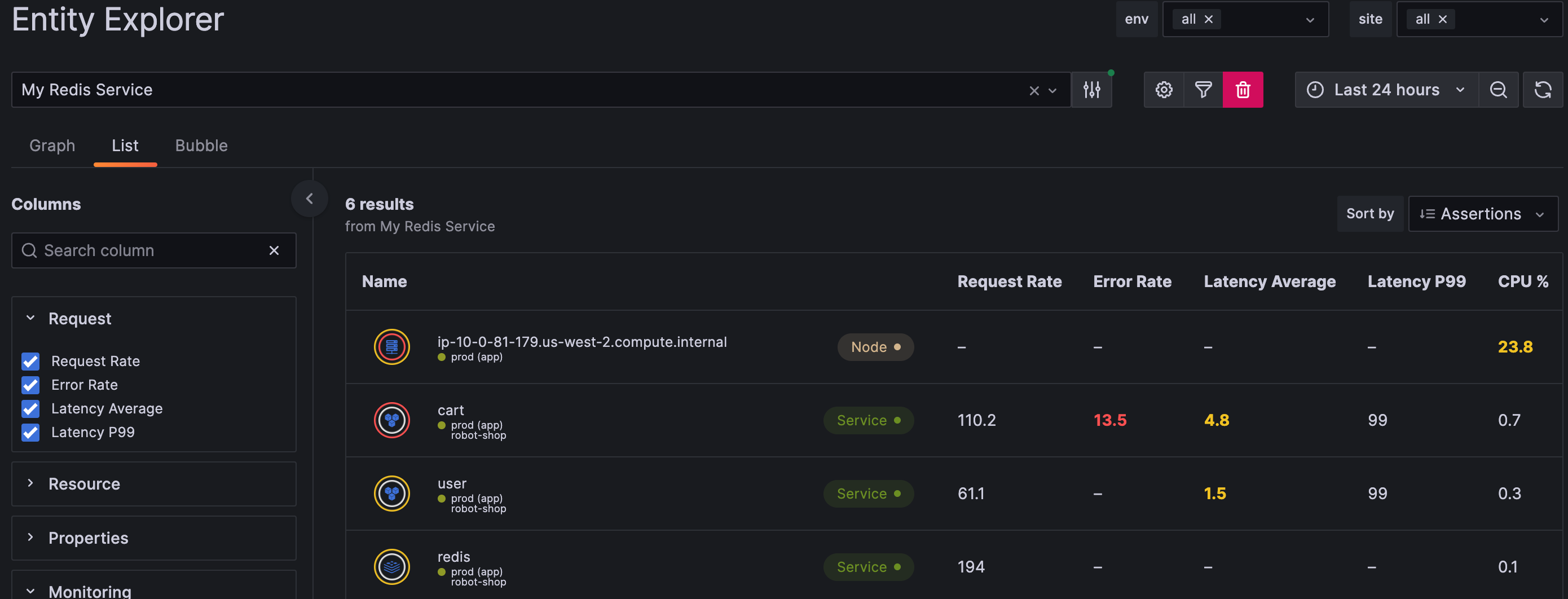Click the refresh icon
1568x599 pixels.
pos(1544,90)
